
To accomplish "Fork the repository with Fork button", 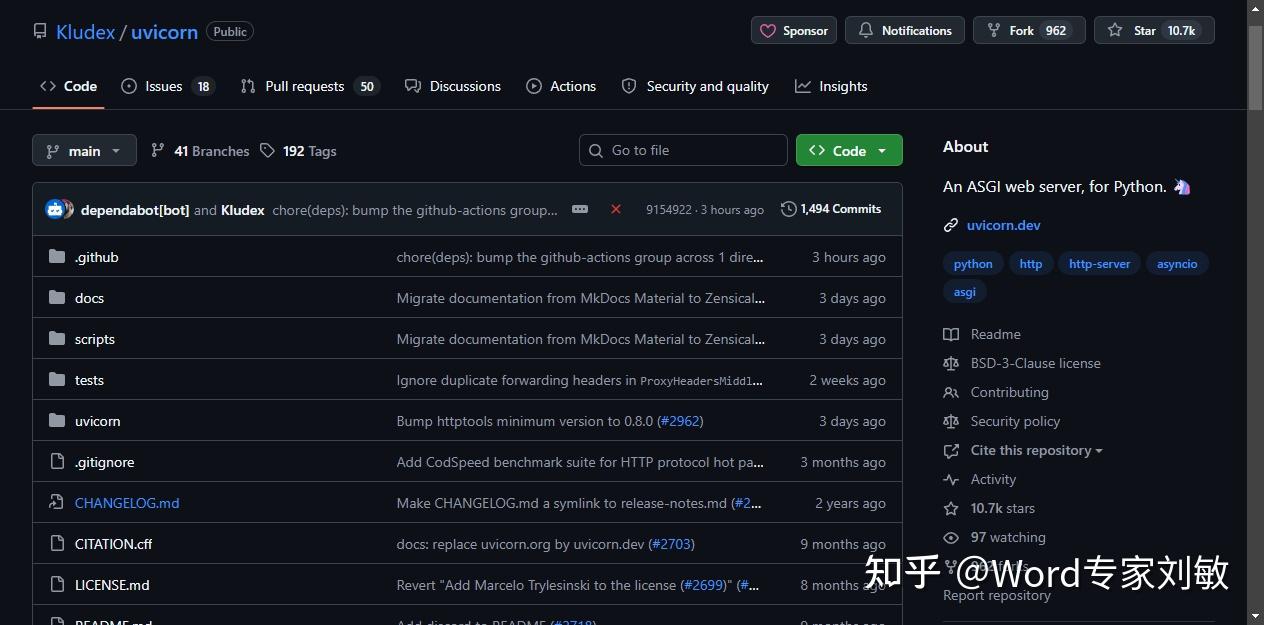I will tap(1029, 30).
